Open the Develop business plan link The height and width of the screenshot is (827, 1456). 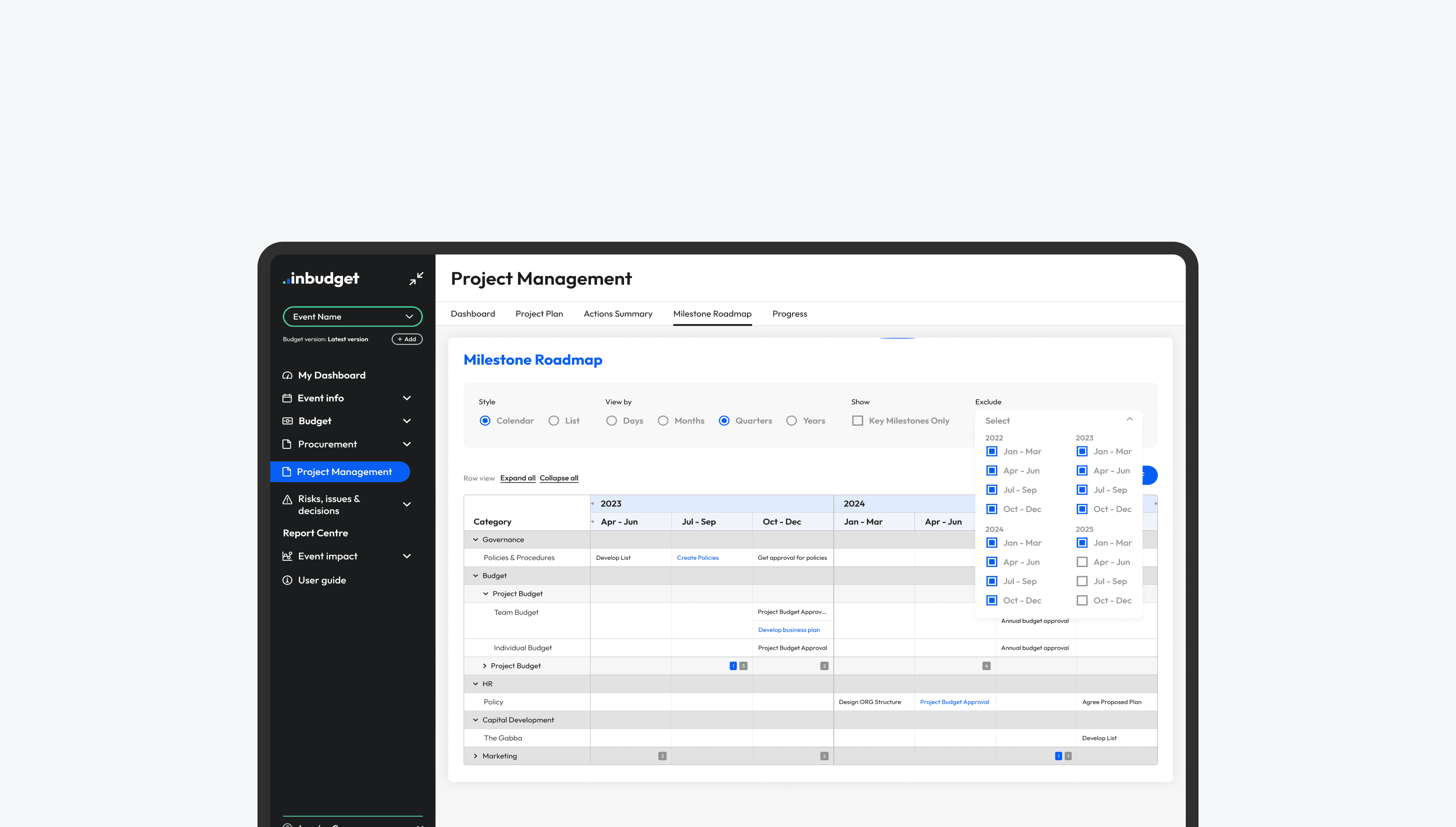tap(789, 630)
